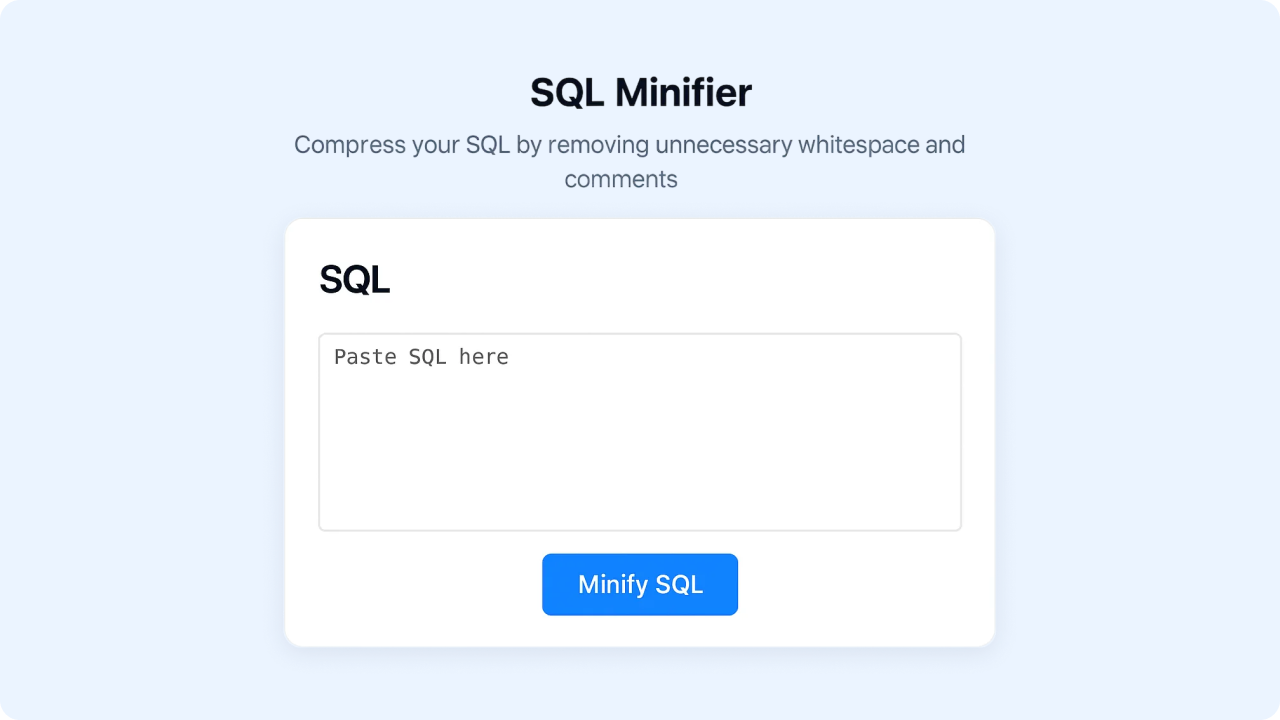Click just above the Minify SQL button
1280x720 pixels.
pyautogui.click(x=640, y=545)
